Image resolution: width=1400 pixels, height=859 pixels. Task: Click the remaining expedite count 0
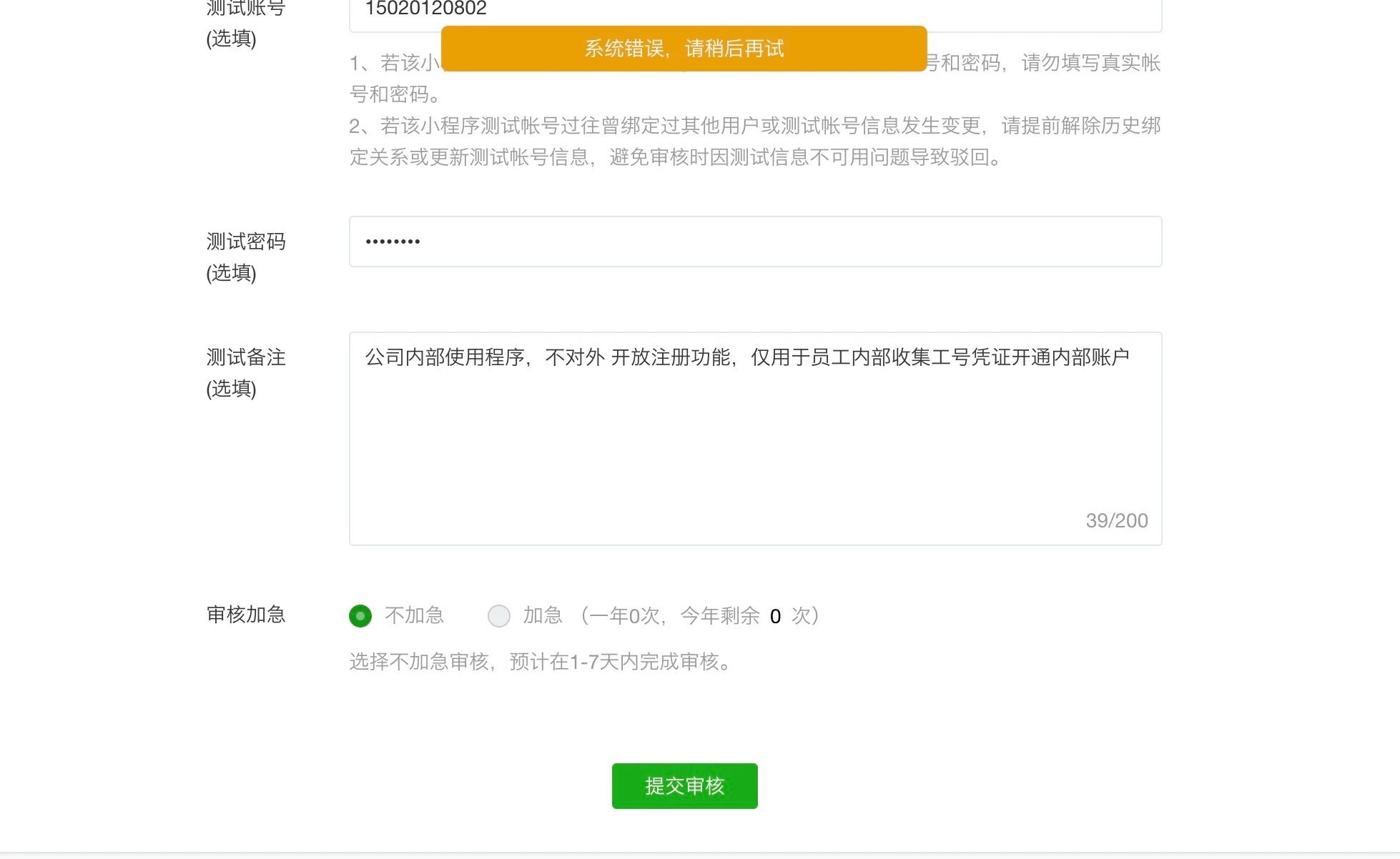coord(775,616)
